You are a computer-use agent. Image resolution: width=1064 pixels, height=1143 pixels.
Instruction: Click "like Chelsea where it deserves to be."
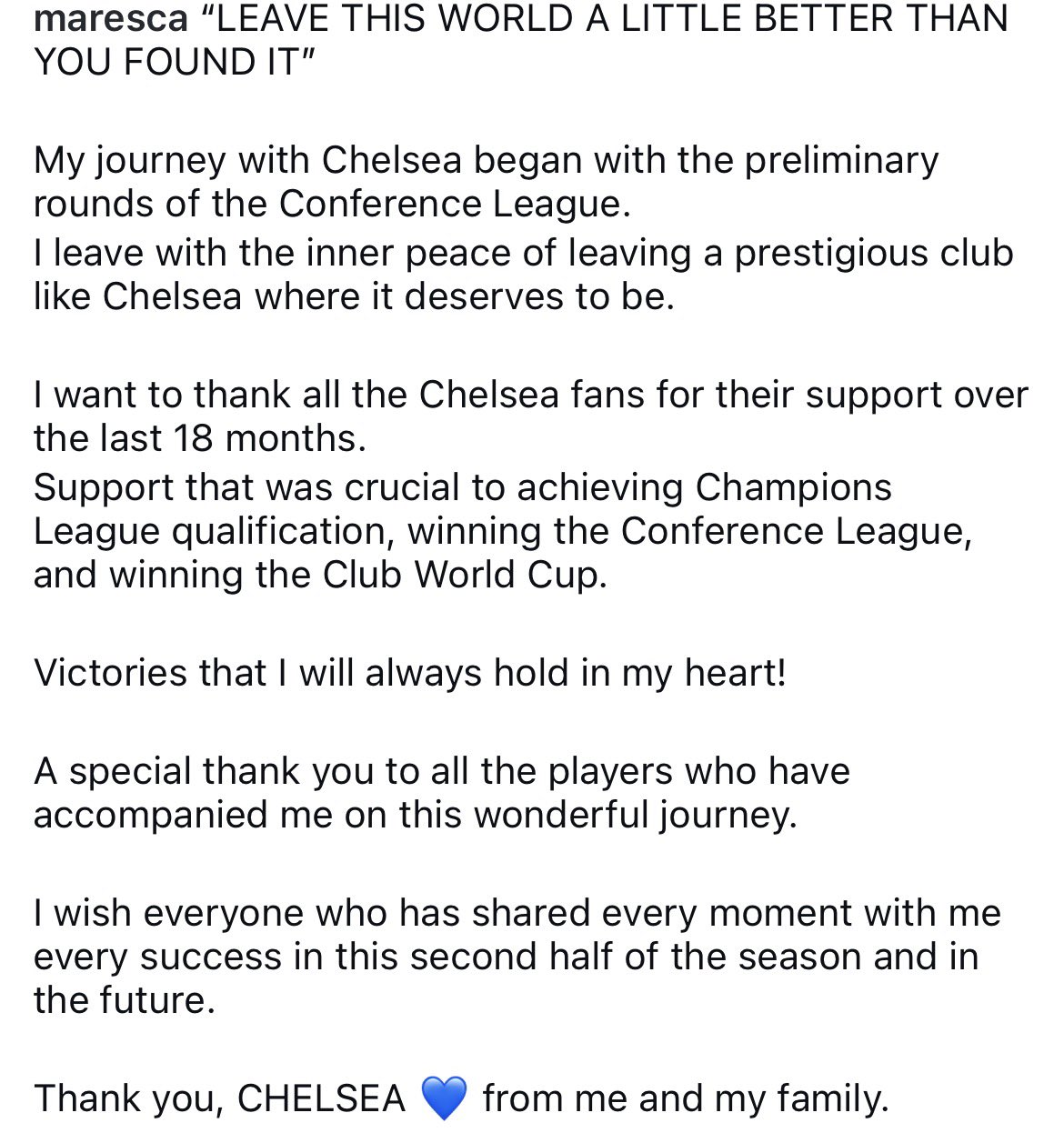click(354, 296)
